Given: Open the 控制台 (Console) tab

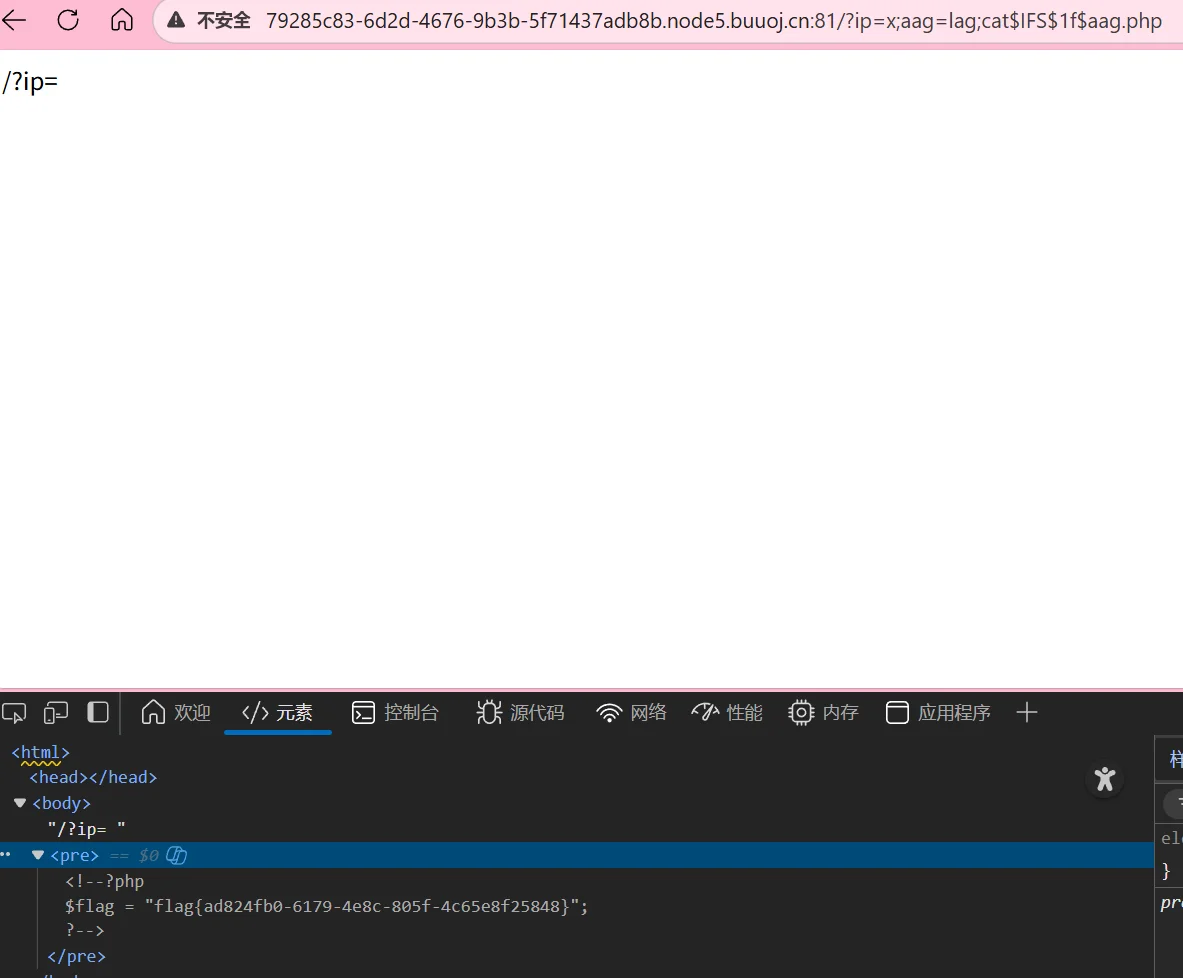Looking at the screenshot, I should coord(395,713).
